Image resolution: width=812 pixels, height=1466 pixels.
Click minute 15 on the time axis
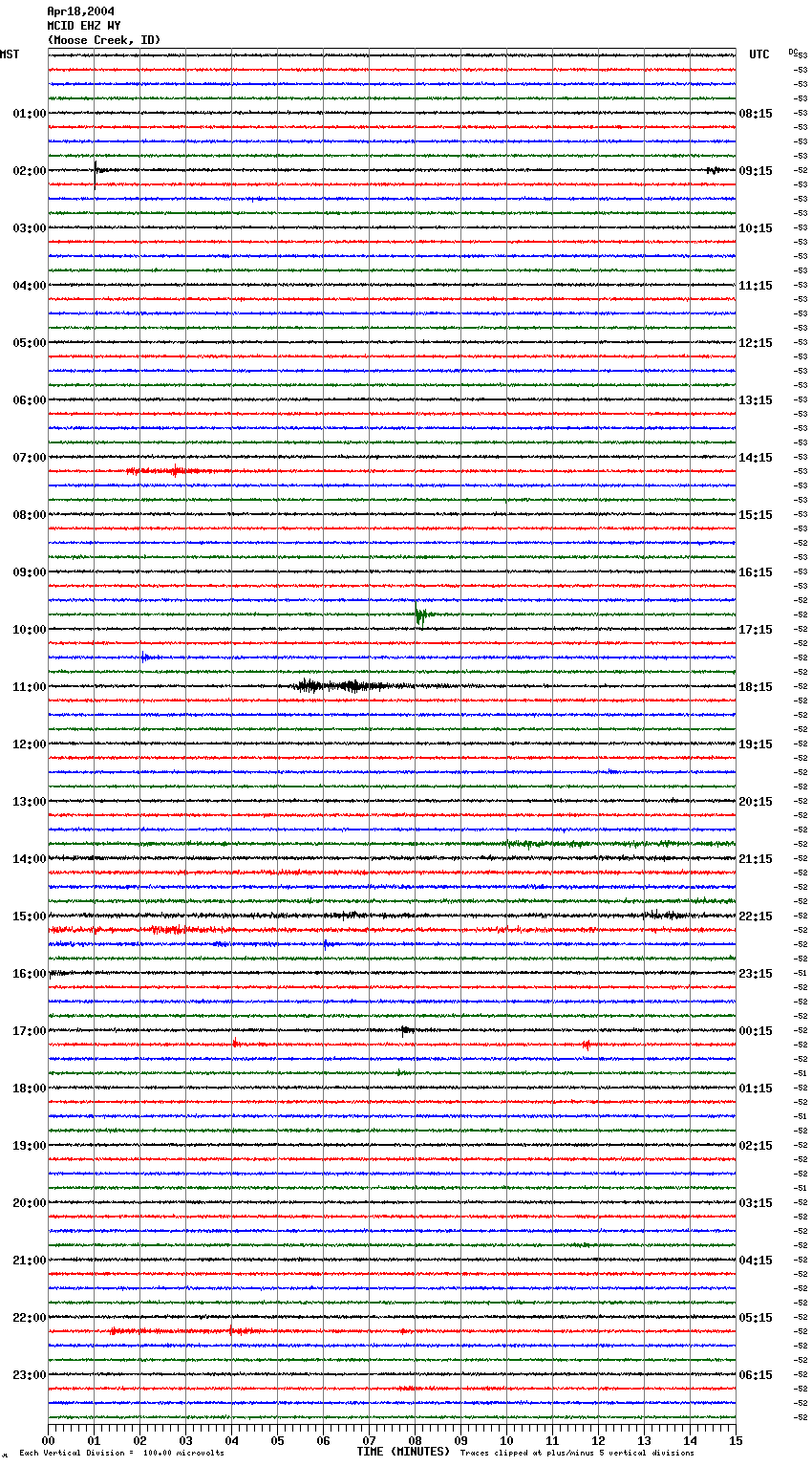pos(736,1439)
